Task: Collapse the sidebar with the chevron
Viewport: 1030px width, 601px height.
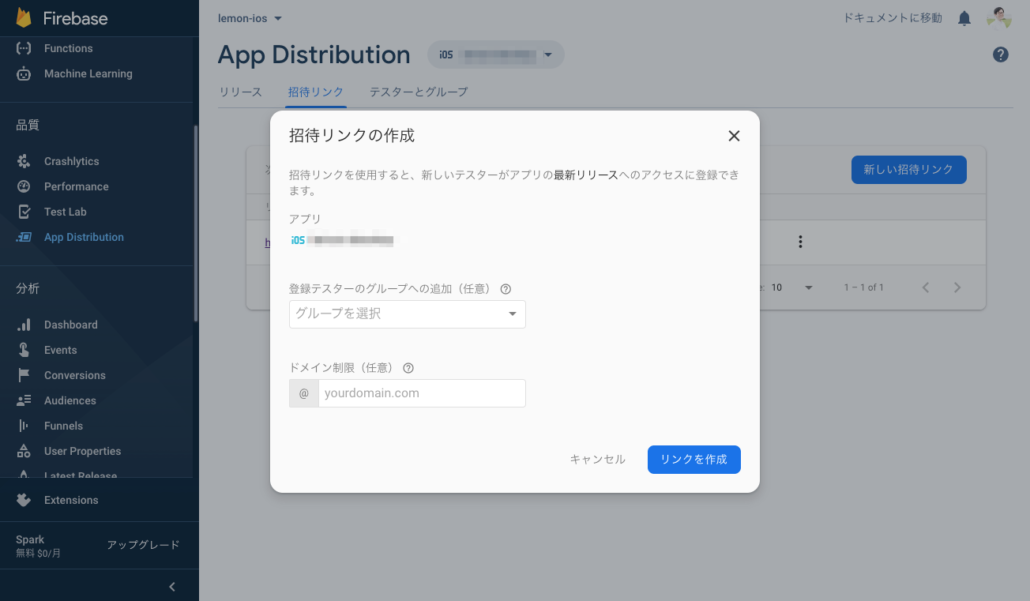Action: pyautogui.click(x=172, y=587)
